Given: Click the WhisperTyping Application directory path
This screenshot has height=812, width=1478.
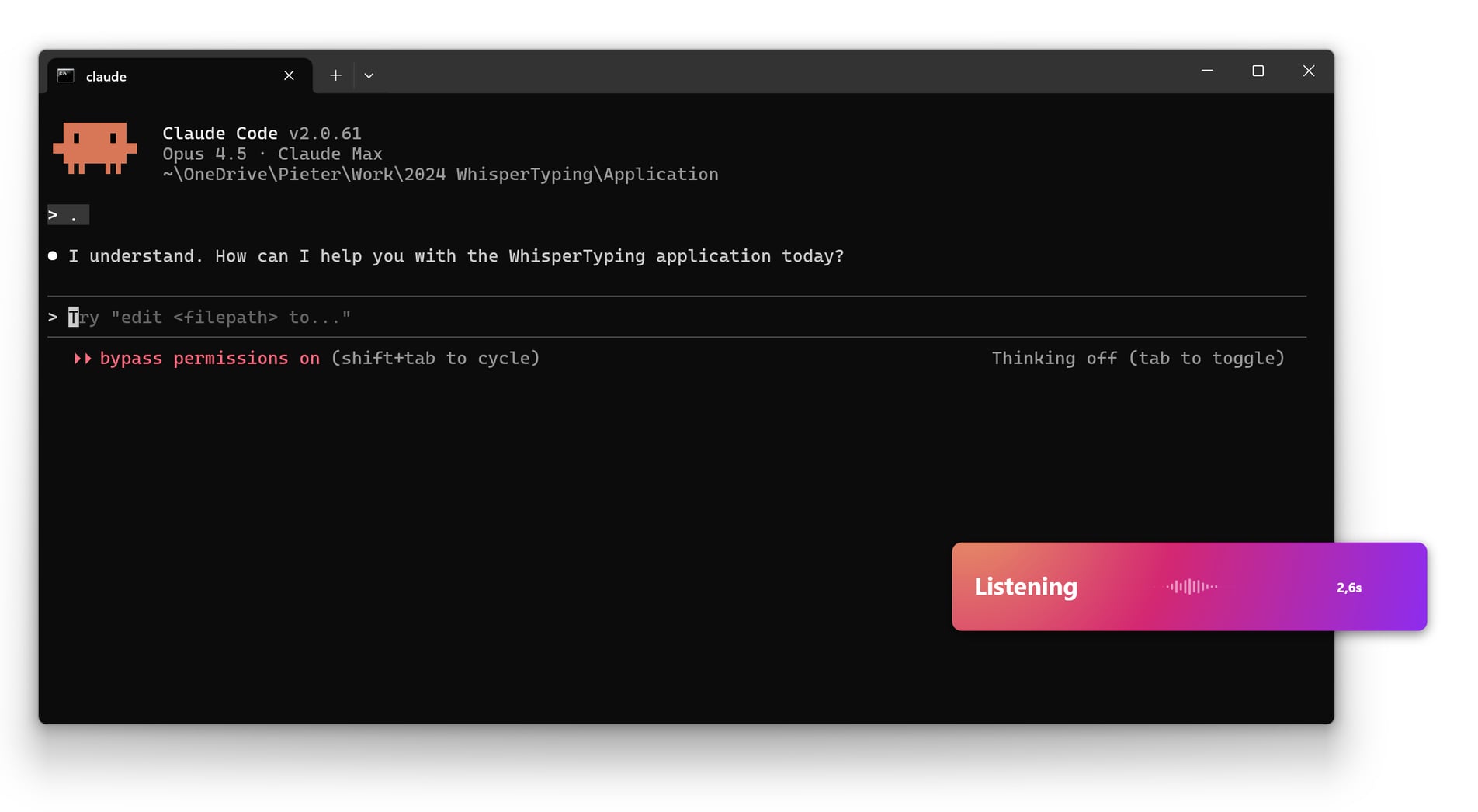Looking at the screenshot, I should tap(440, 174).
